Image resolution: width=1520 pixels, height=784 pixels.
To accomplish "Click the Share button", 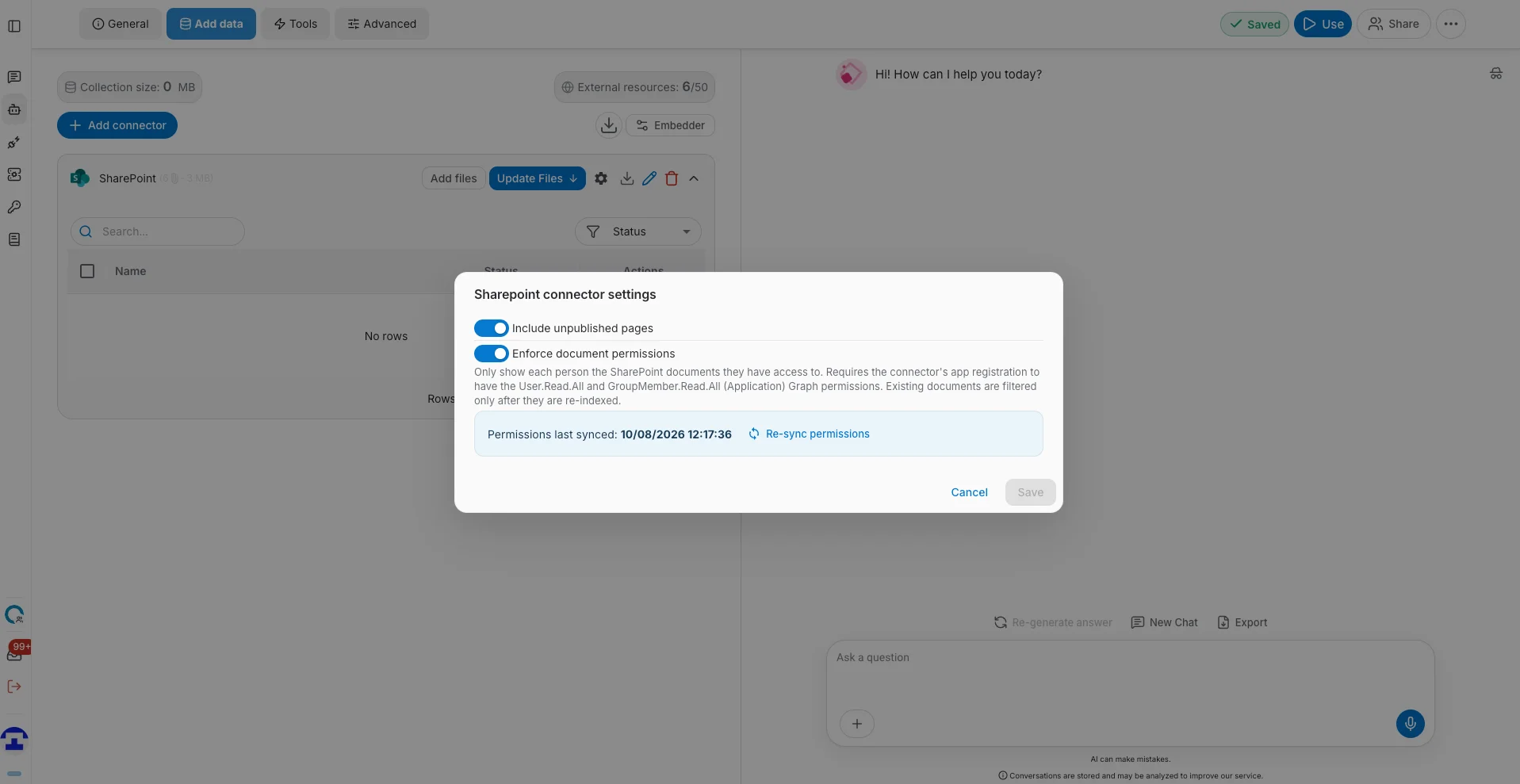I will [1394, 24].
